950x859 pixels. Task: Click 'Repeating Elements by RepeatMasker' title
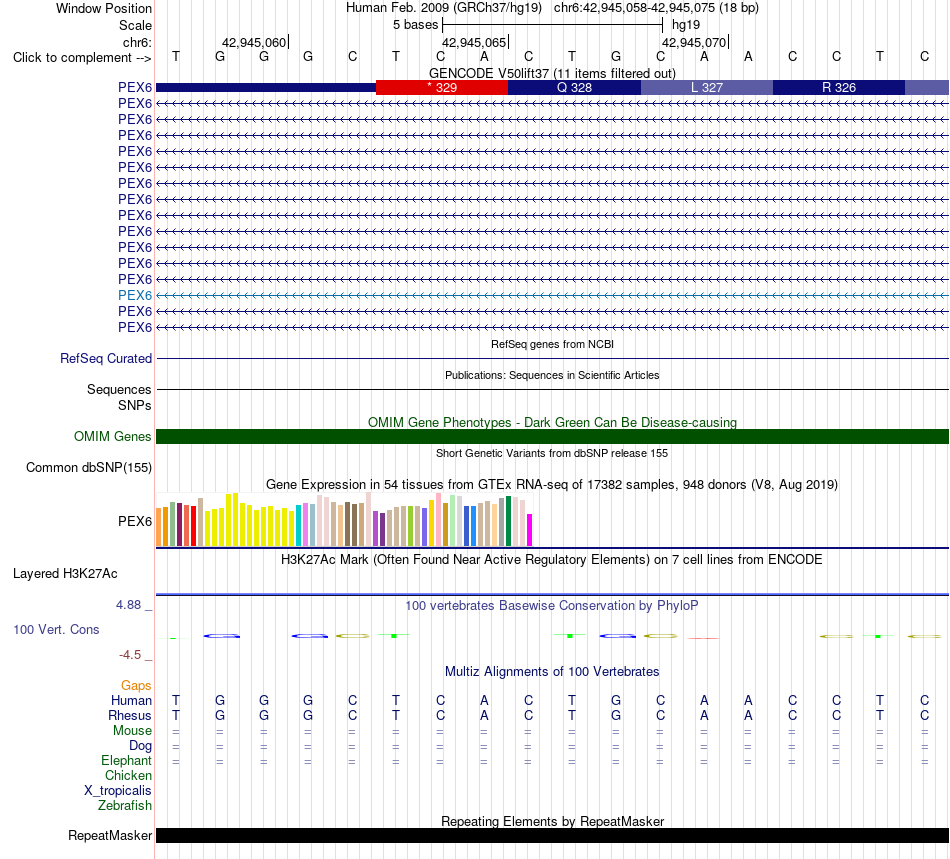[x=552, y=821]
